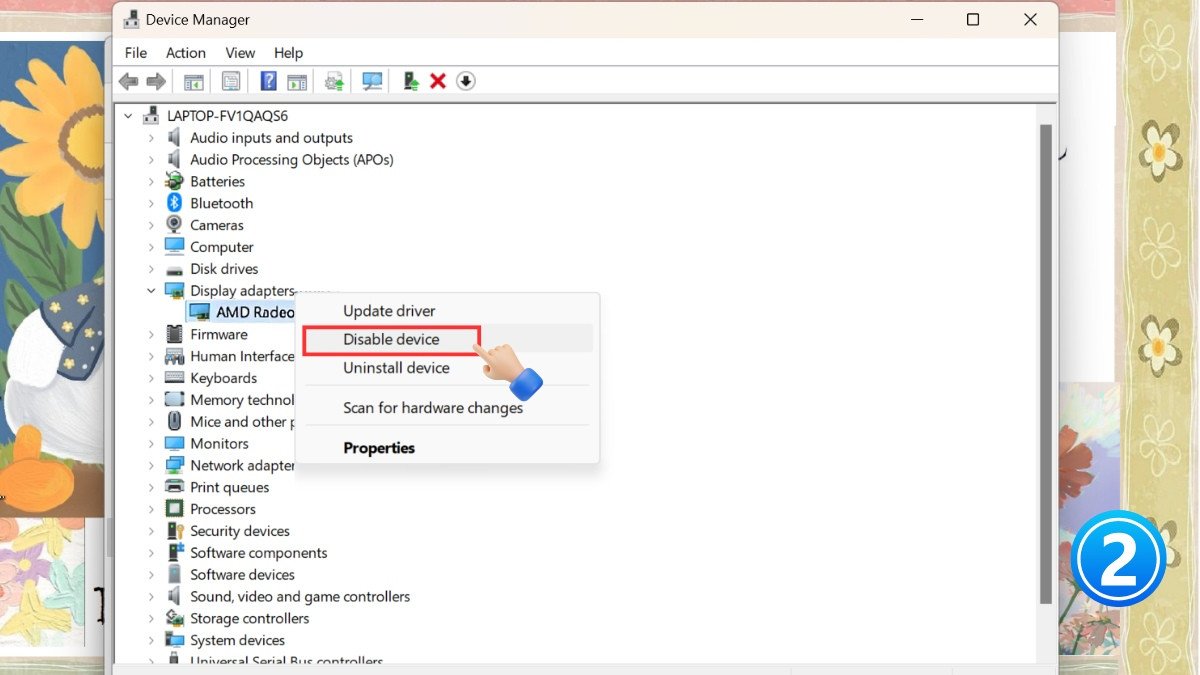This screenshot has height=675, width=1200.
Task: Click the vertical scrollbar of the device list
Action: (1046, 360)
